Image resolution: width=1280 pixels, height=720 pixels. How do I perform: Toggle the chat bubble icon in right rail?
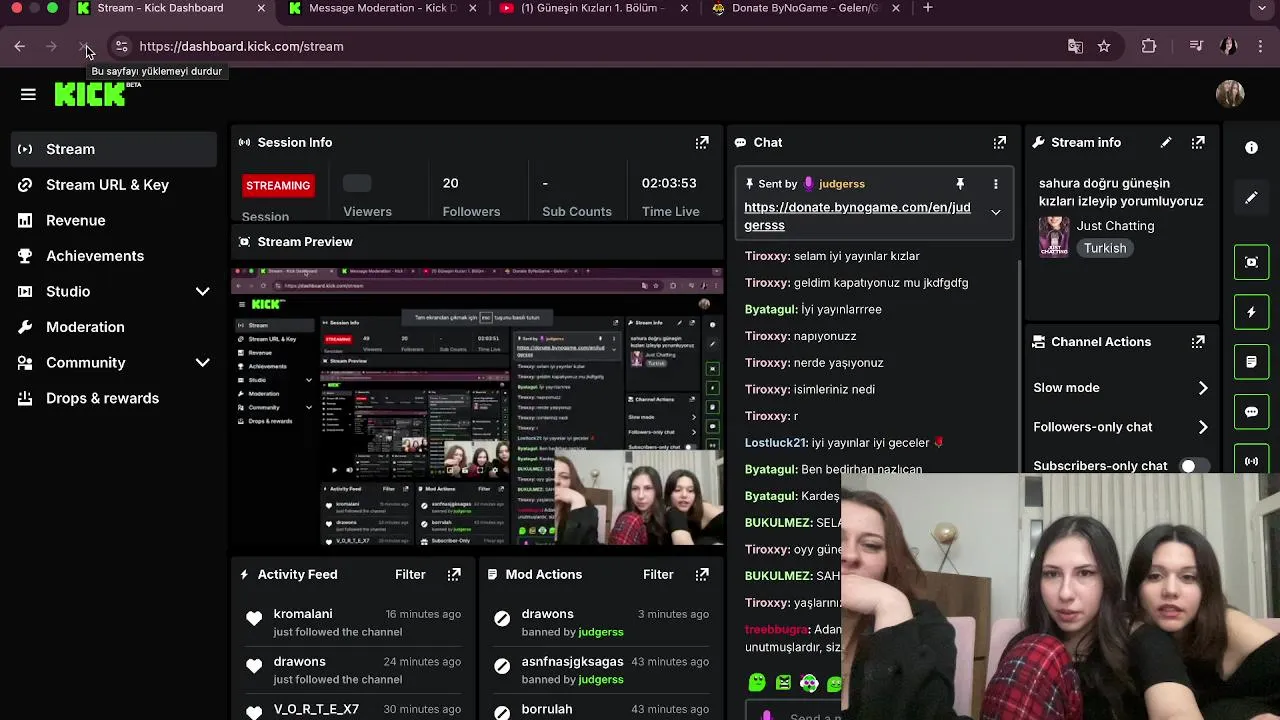click(1251, 412)
